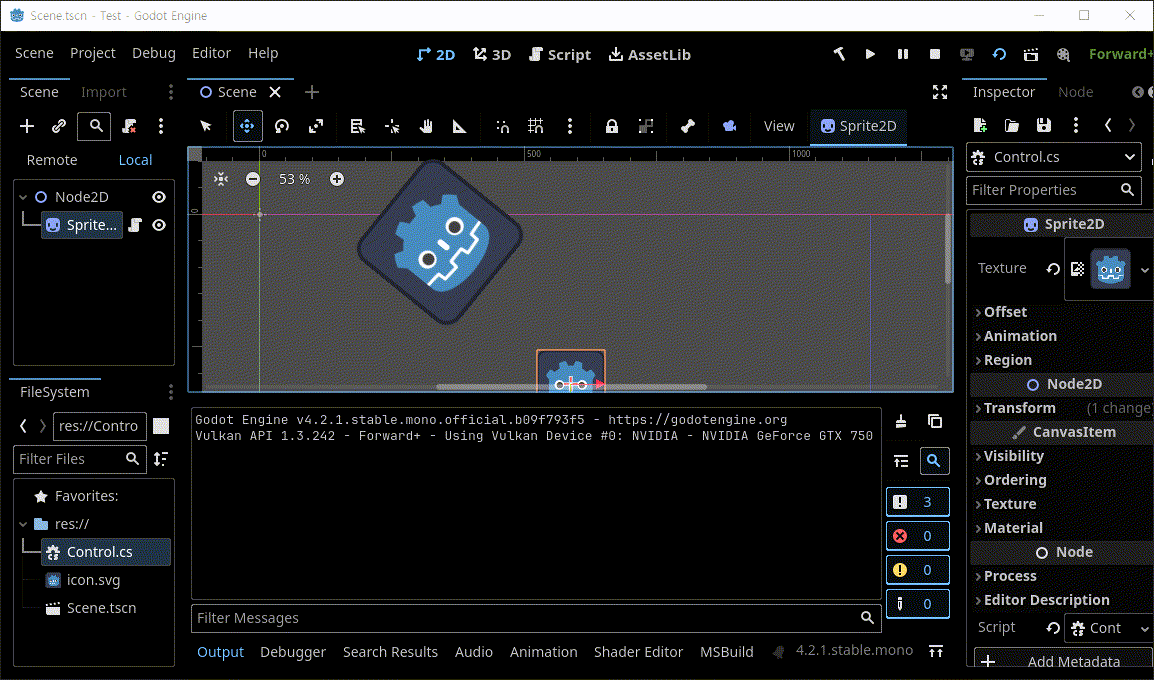Image resolution: width=1154 pixels, height=680 pixels.
Task: Toggle warning messages filter in output
Action: coord(918,570)
